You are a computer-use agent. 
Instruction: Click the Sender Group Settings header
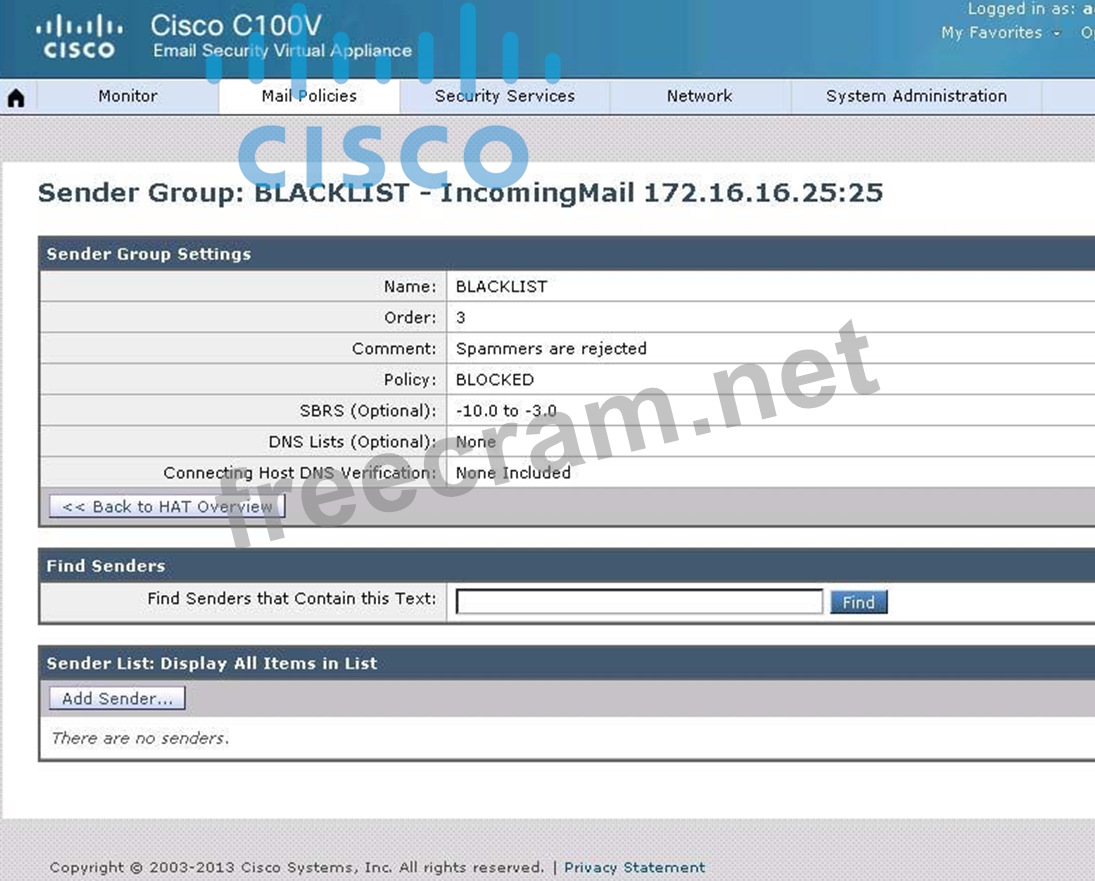149,254
